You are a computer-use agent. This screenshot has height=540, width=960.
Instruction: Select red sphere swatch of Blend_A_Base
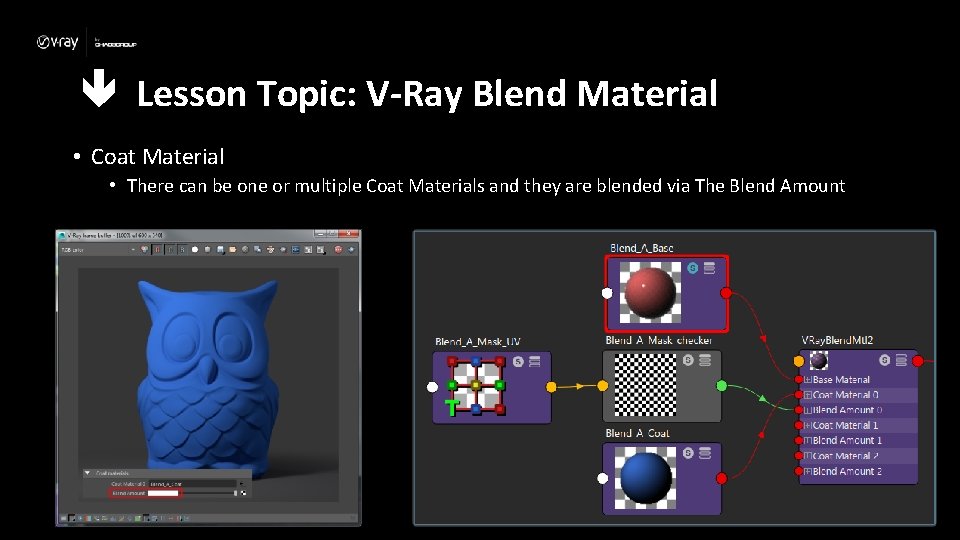point(650,293)
